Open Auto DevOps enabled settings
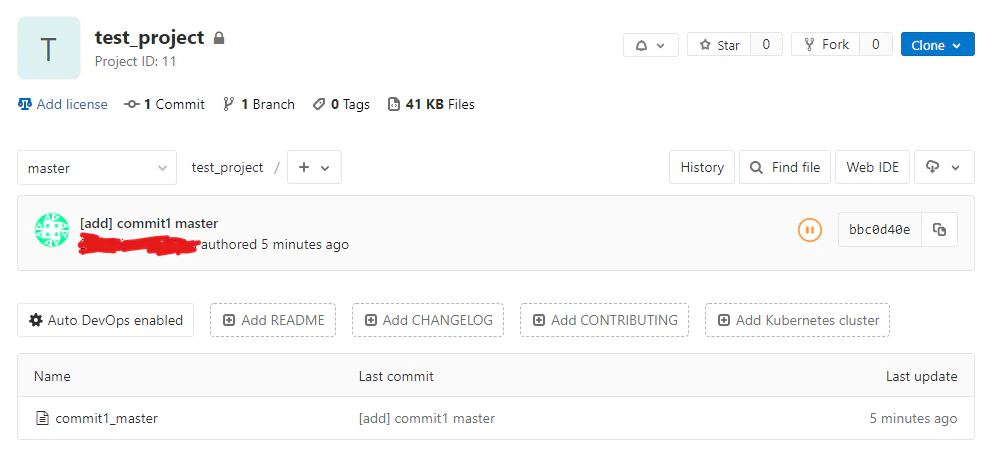The width and height of the screenshot is (1004, 463). pos(106,320)
